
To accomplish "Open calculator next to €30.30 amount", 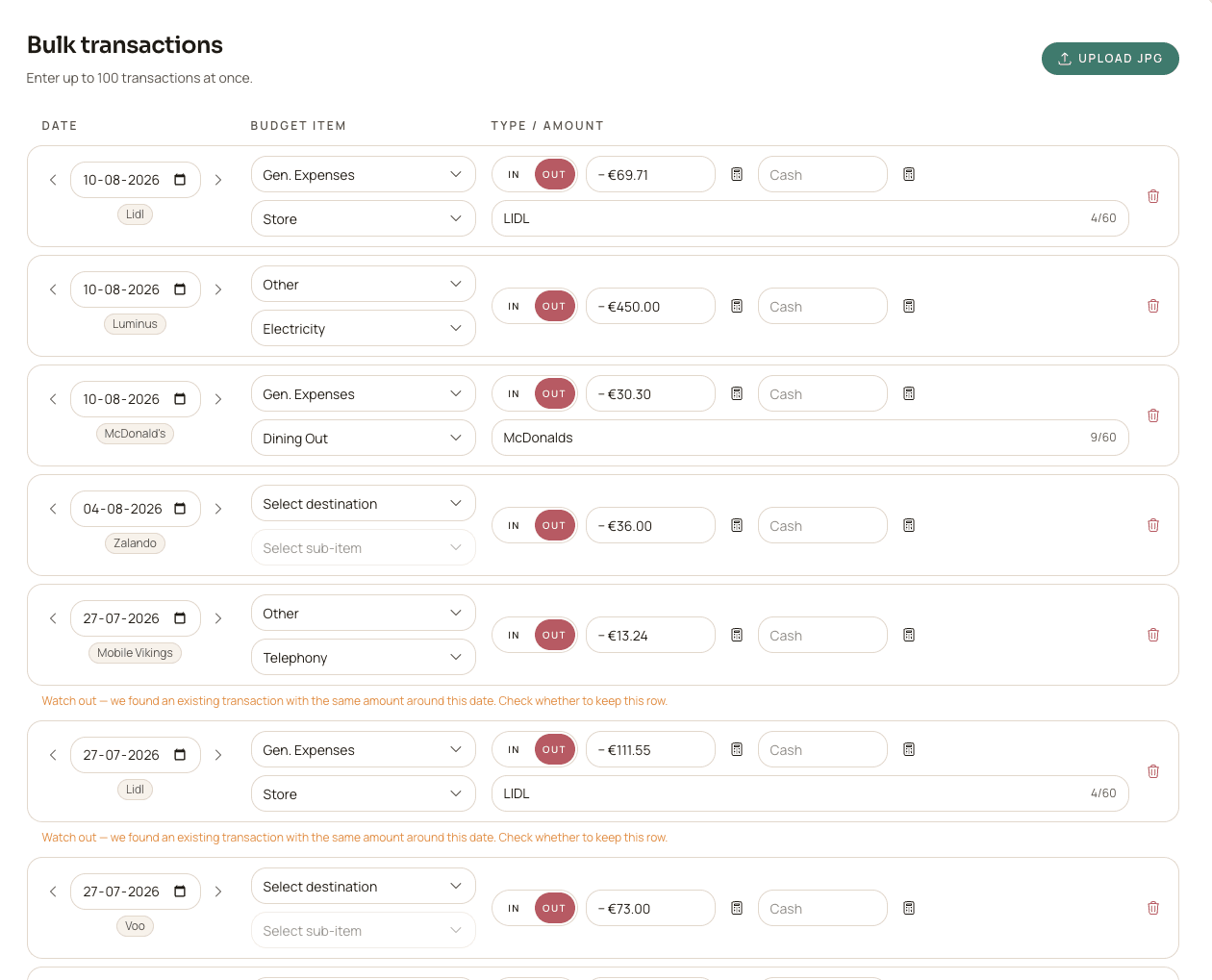I will pyautogui.click(x=737, y=393).
